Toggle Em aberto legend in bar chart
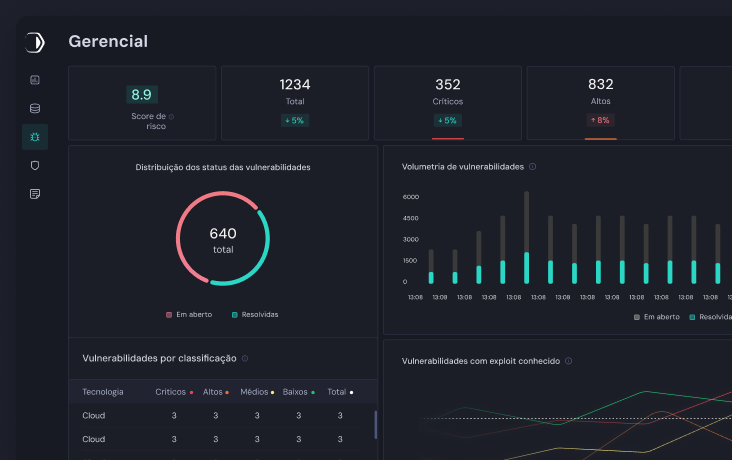 click(x=656, y=316)
